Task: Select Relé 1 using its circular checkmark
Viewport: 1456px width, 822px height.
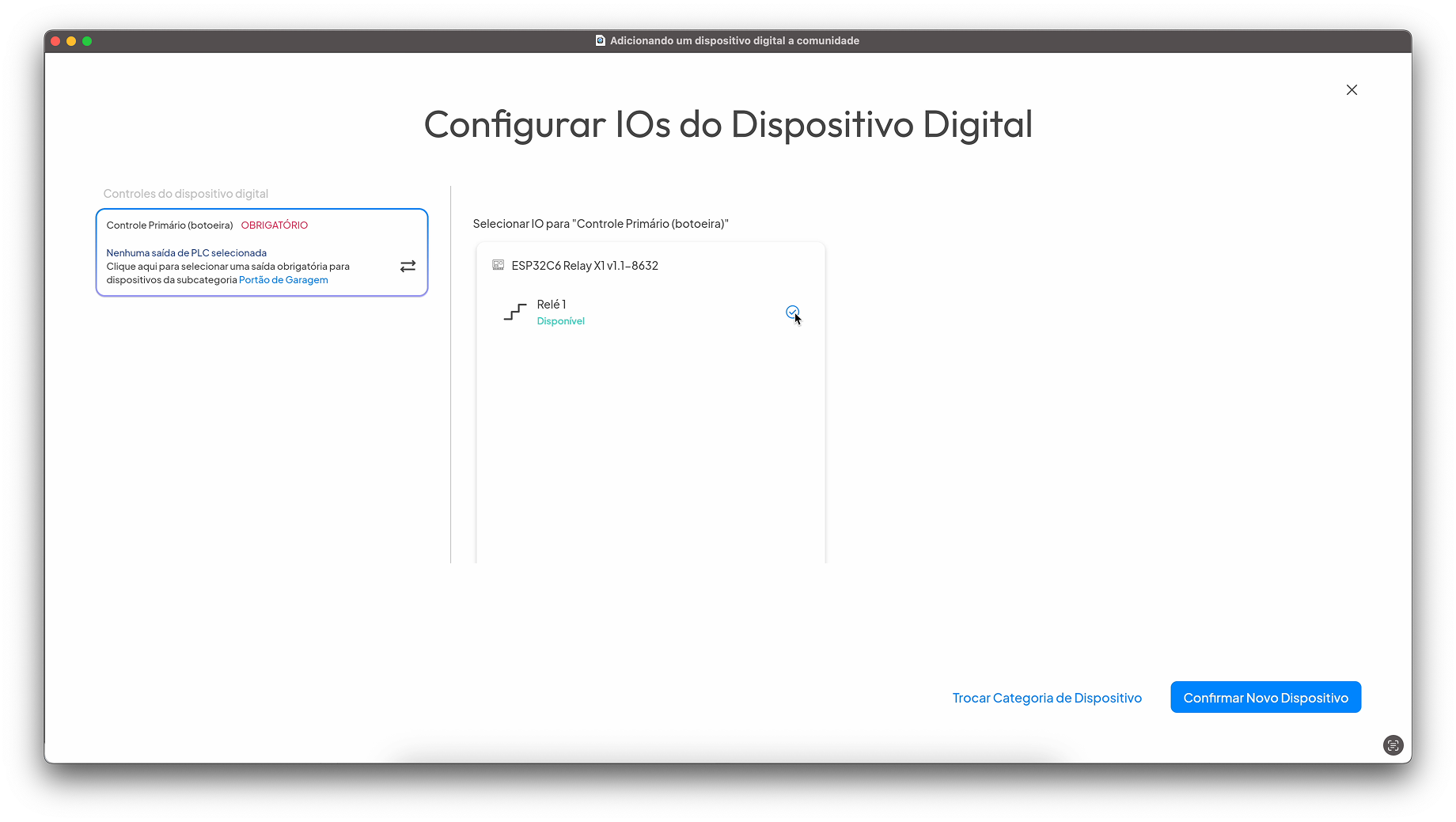Action: tap(792, 313)
